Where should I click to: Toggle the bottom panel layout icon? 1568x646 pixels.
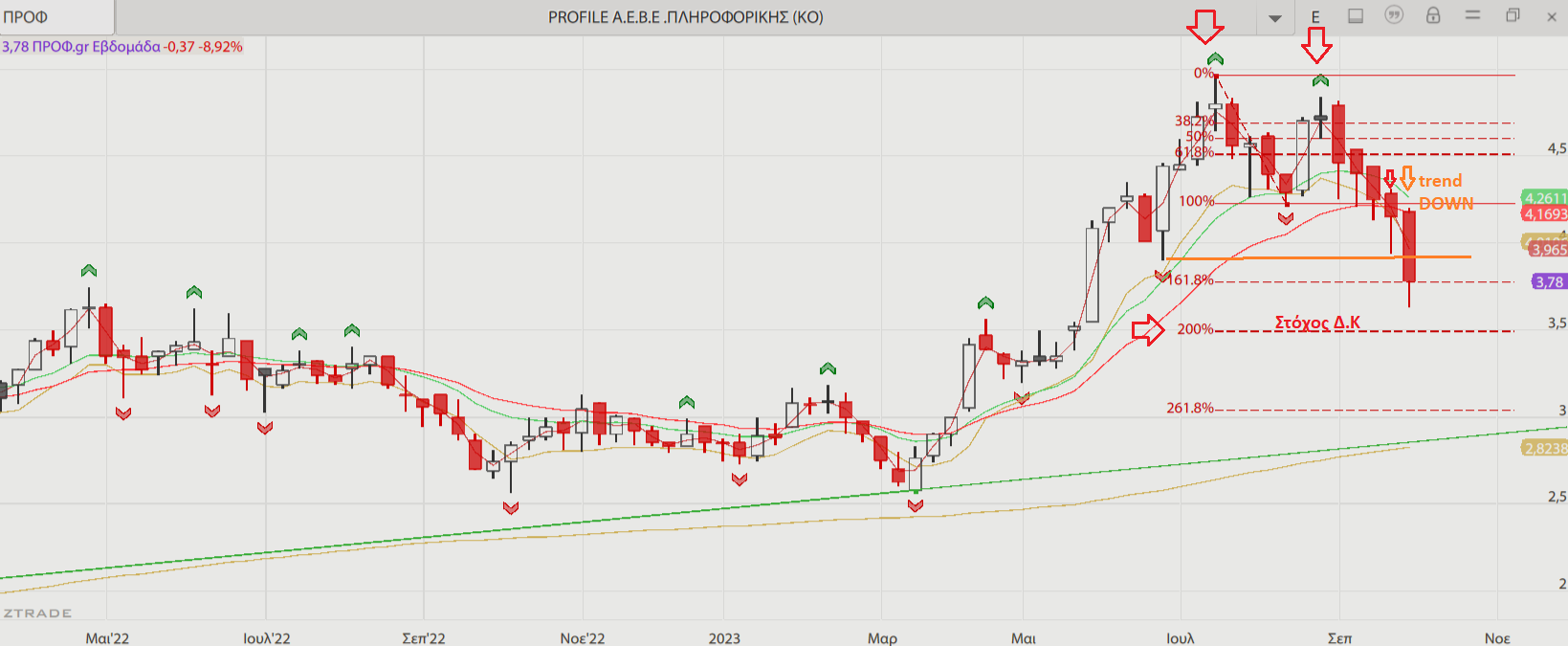pos(1356,16)
